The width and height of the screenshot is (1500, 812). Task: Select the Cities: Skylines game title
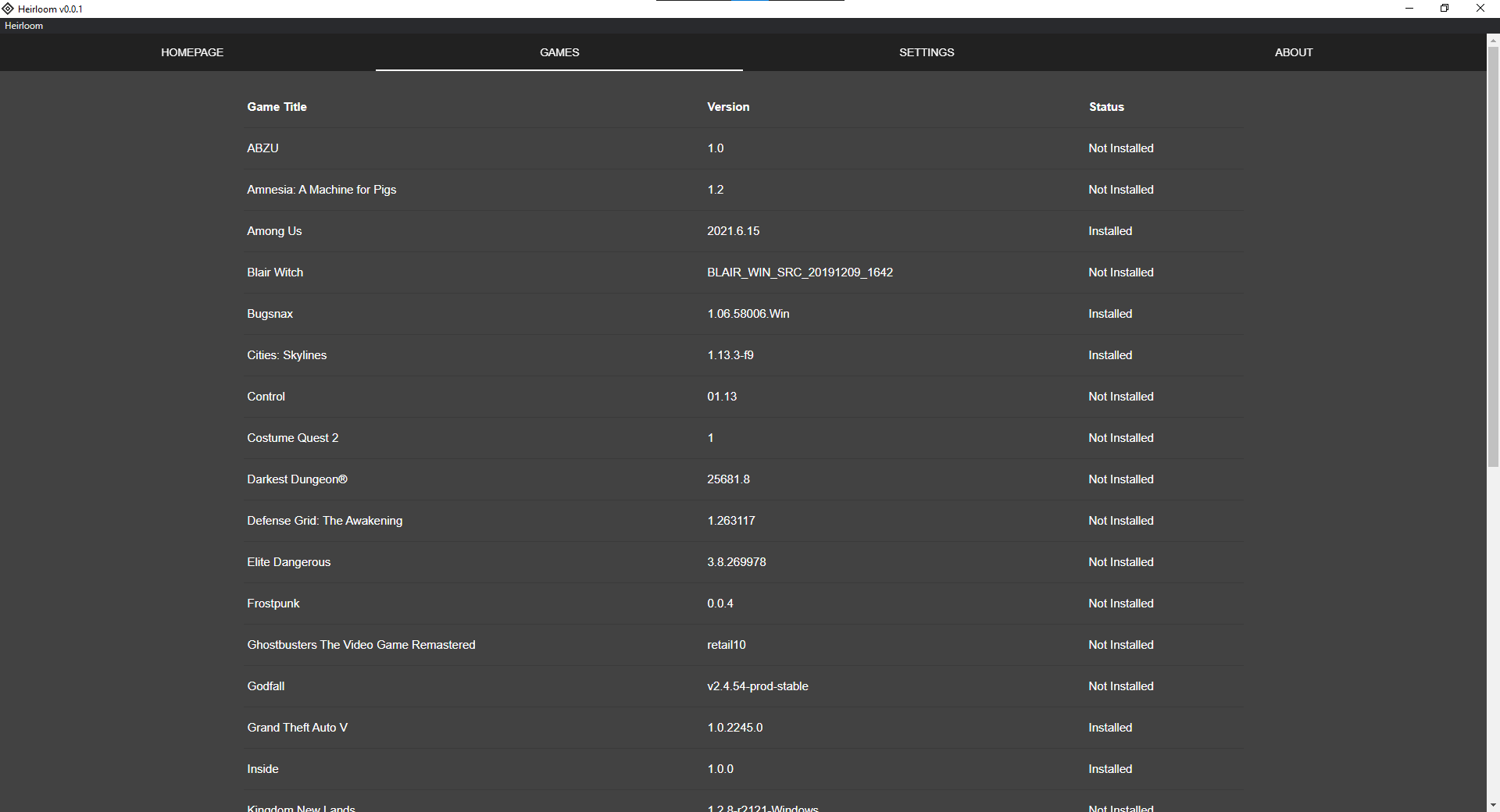coord(287,355)
